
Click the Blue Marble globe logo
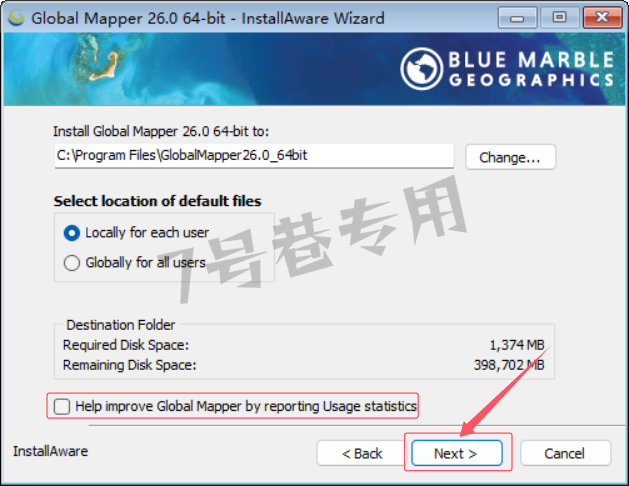(x=422, y=69)
